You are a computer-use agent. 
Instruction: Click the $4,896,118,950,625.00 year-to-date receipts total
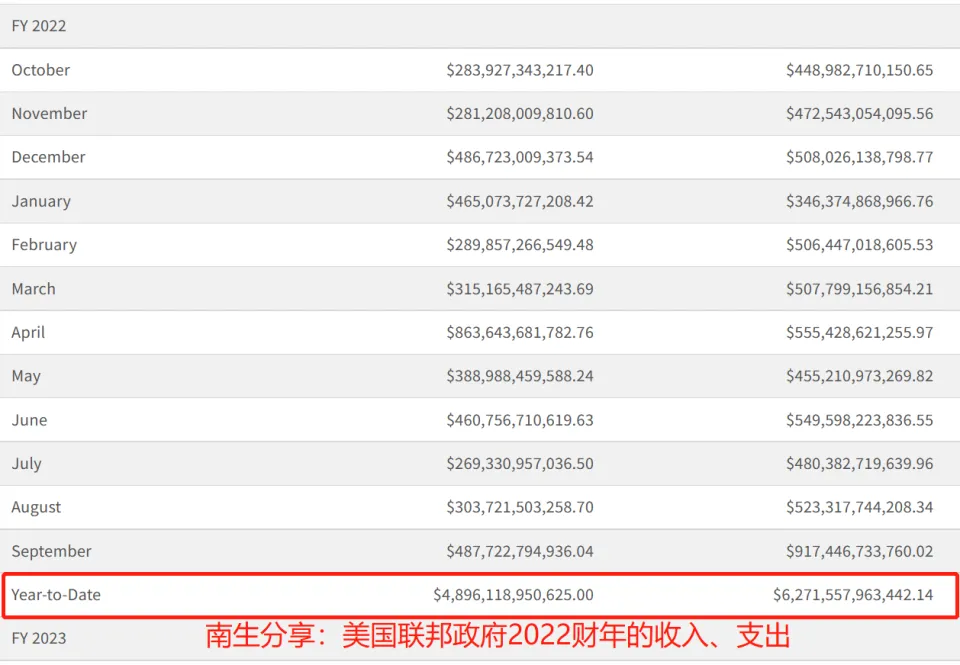coord(513,595)
